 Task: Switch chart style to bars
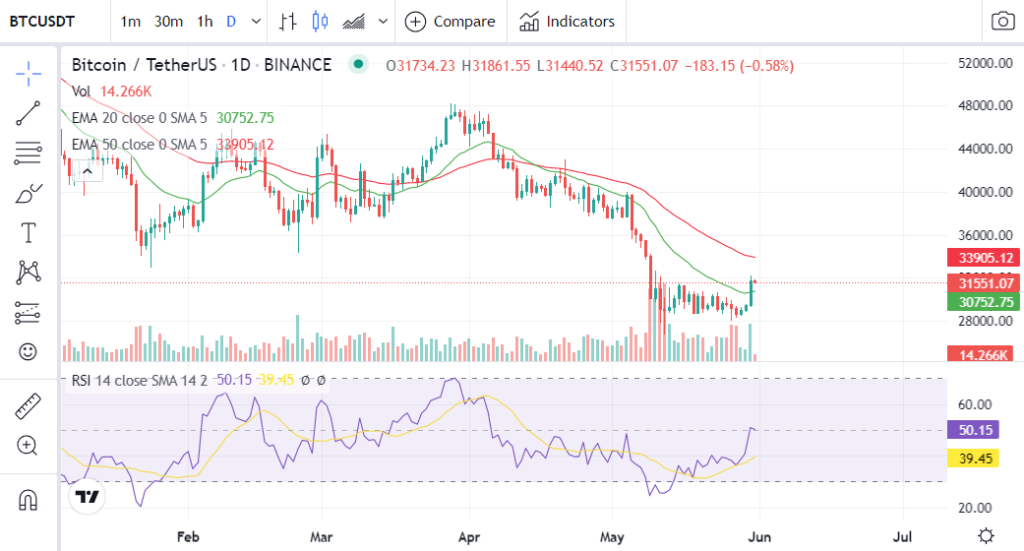[288, 22]
